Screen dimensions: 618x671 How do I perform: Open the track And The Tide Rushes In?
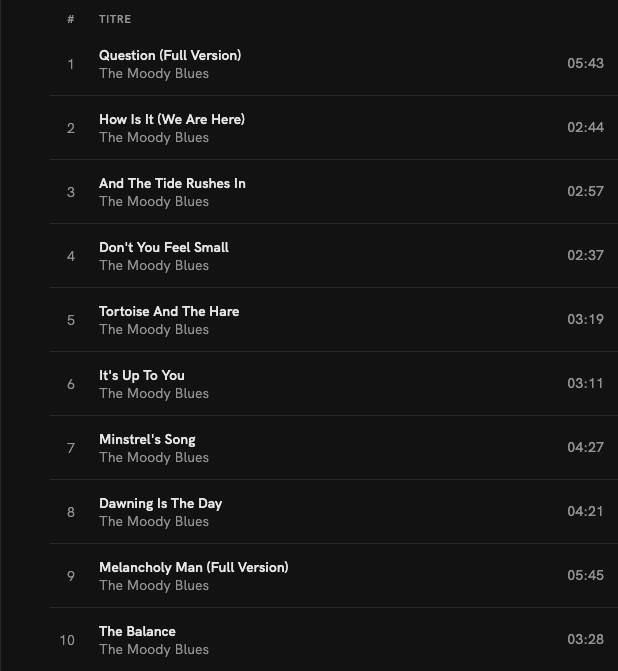pyautogui.click(x=172, y=183)
